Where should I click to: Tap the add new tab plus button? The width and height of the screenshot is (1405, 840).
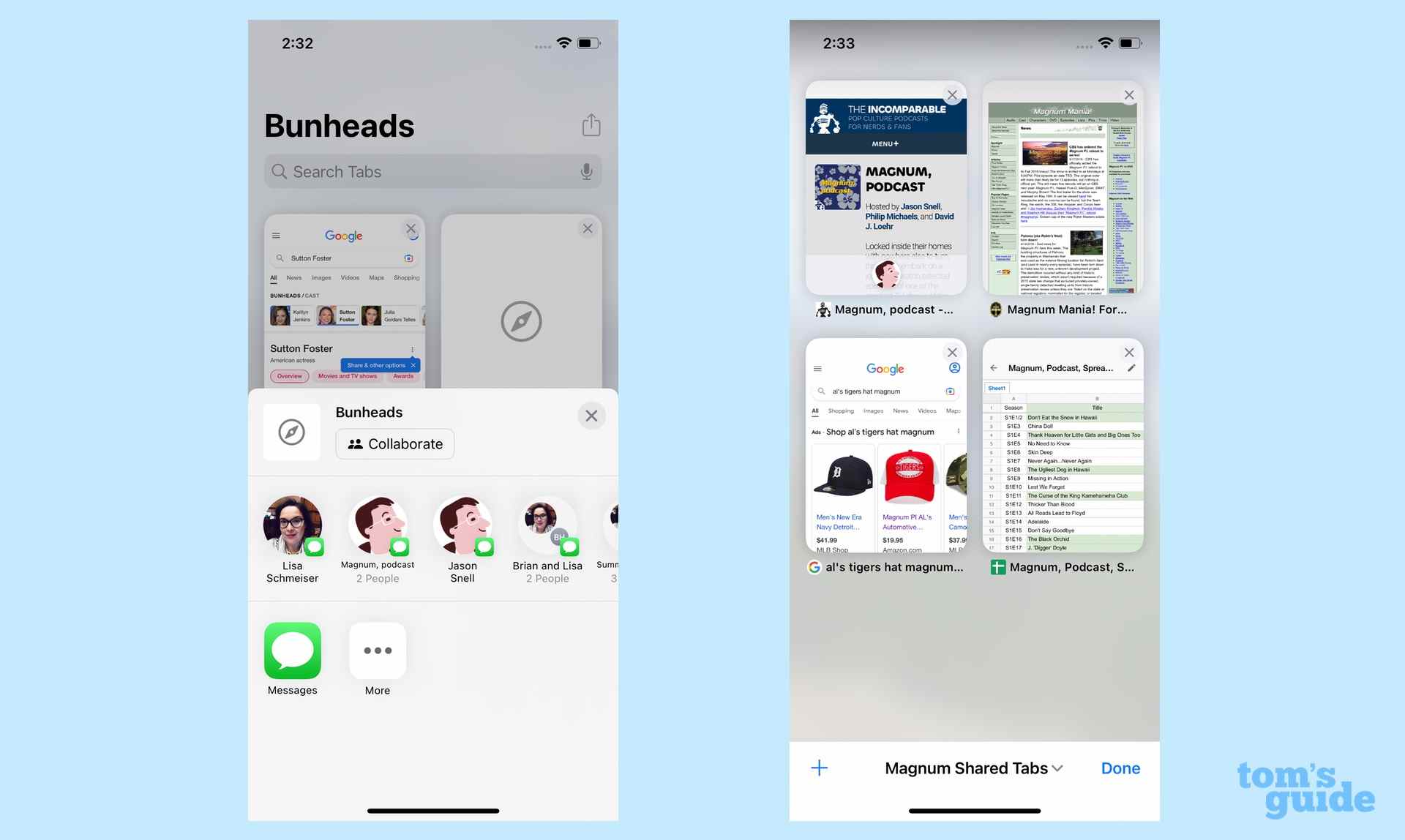coord(819,767)
